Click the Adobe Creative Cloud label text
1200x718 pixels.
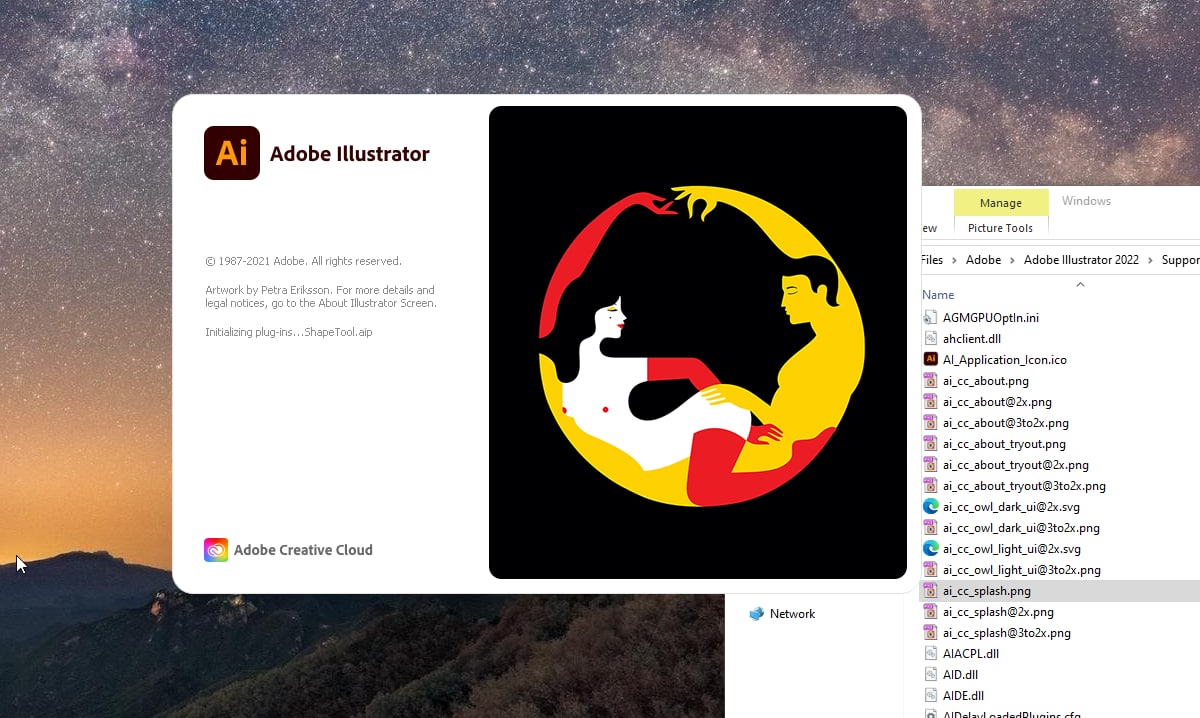(303, 550)
